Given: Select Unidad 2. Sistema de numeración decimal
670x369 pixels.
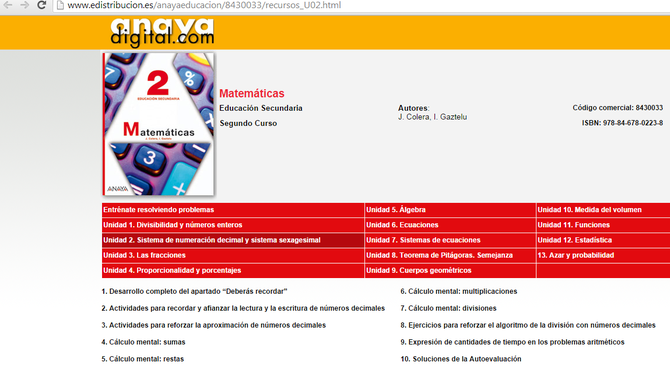Looking at the screenshot, I should click(x=233, y=240).
